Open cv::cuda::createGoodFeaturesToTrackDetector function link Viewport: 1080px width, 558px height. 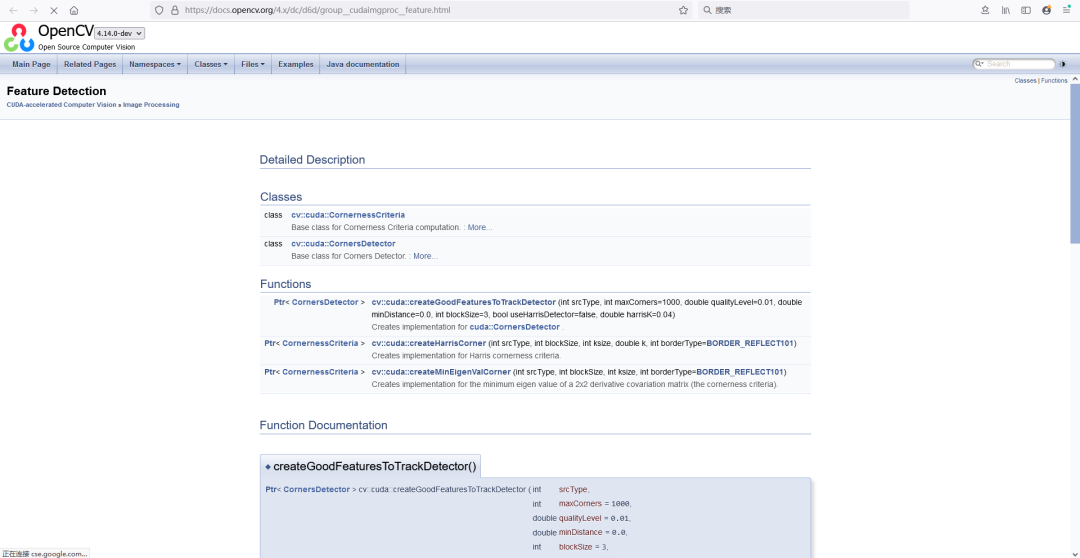tap(464, 302)
